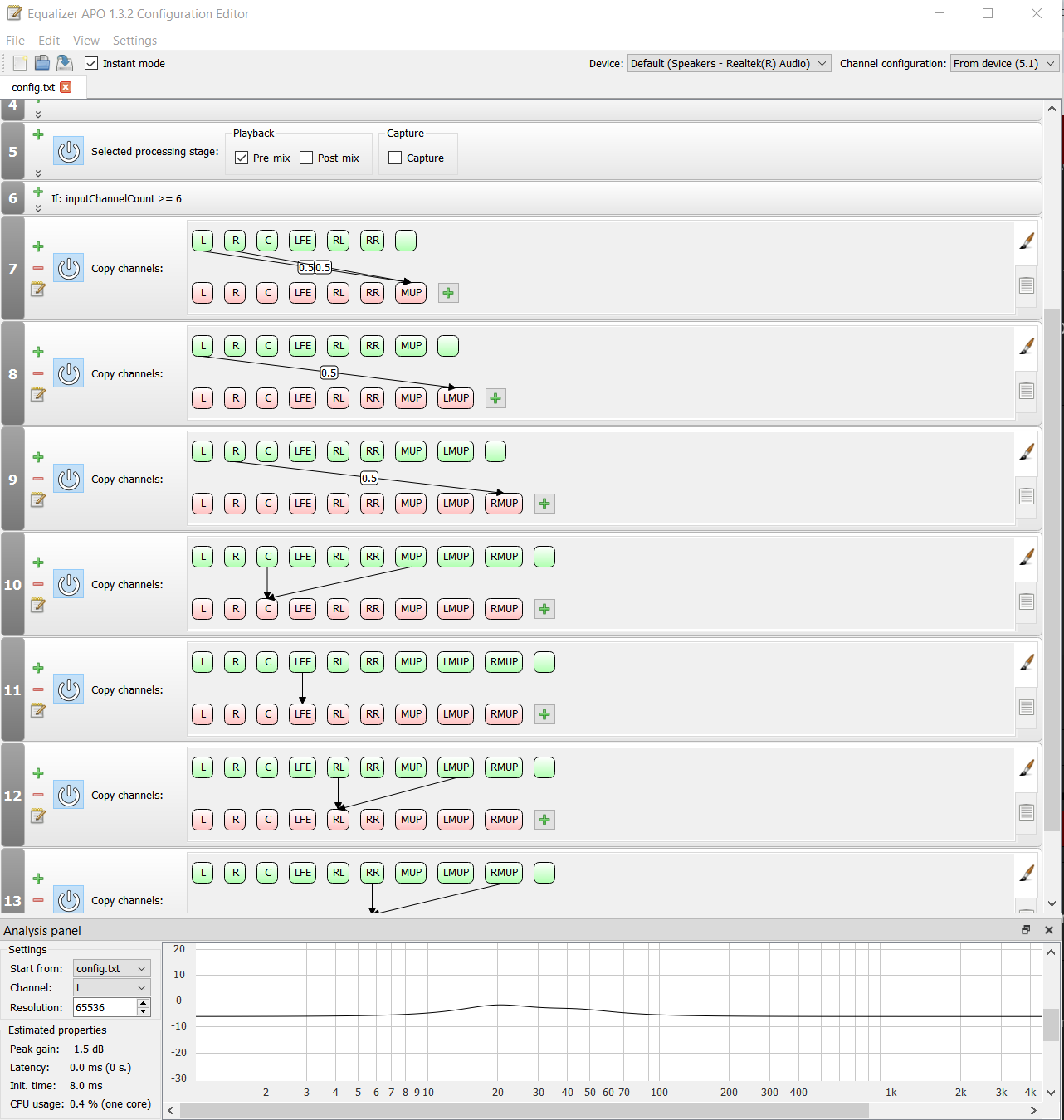Add output channel in row 12
Viewport: 1064px width, 1120px height.
544,820
